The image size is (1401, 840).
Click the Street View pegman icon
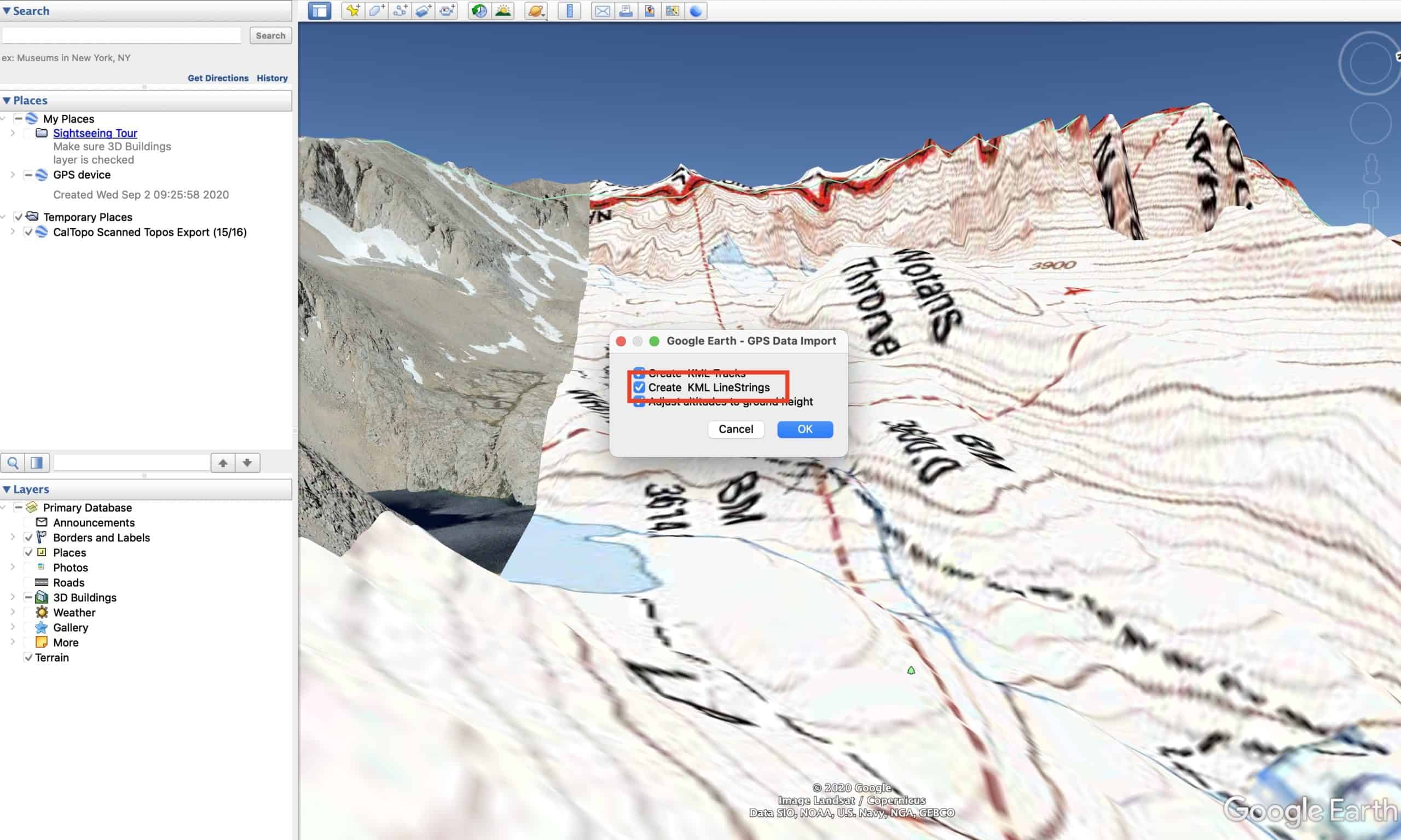tap(1371, 169)
